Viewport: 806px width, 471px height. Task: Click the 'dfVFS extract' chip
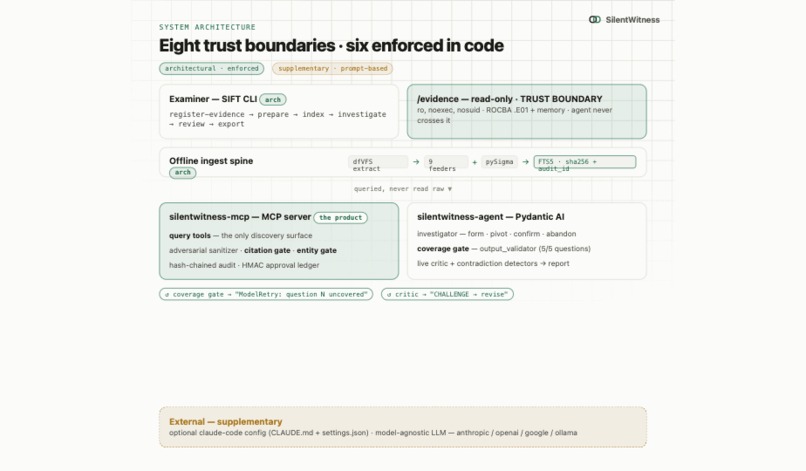tap(378, 162)
